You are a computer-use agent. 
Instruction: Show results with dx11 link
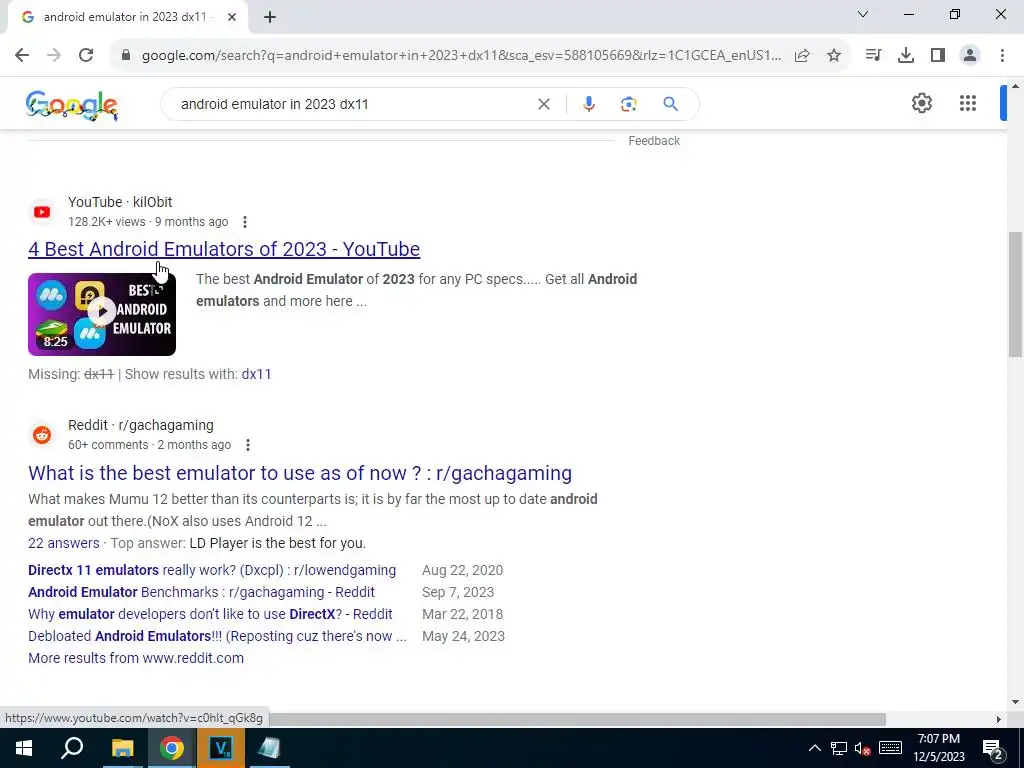[256, 374]
